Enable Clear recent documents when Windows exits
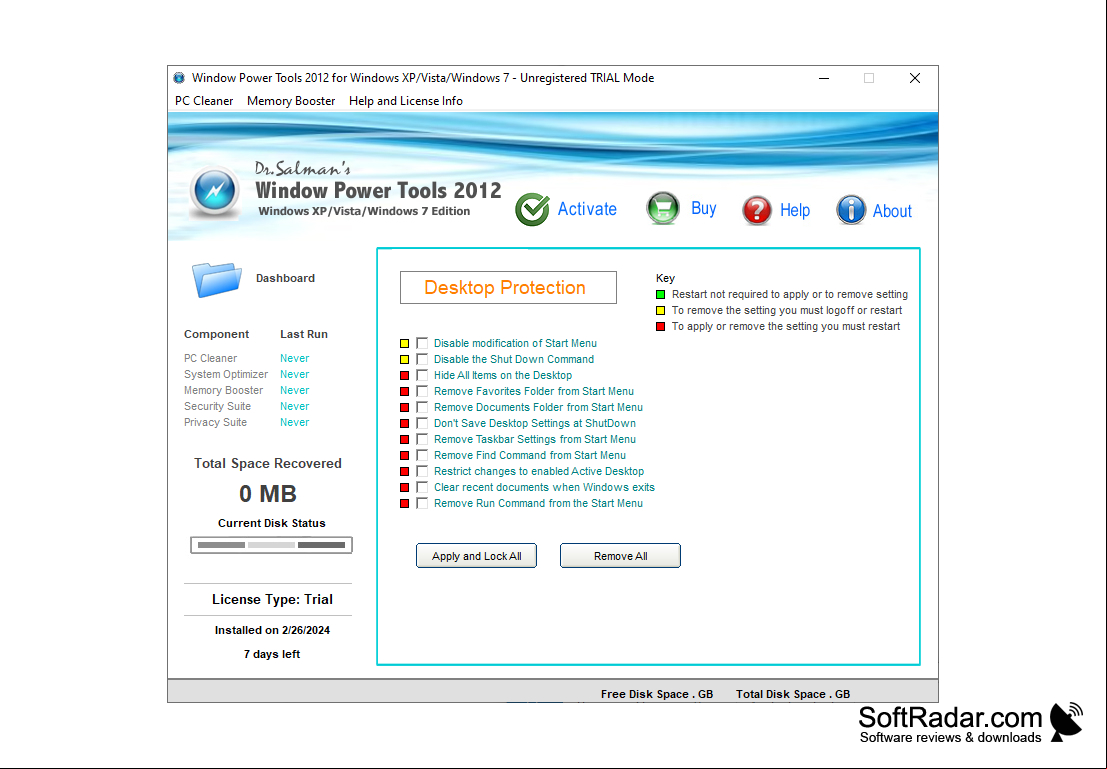The height and width of the screenshot is (769, 1107). (422, 487)
